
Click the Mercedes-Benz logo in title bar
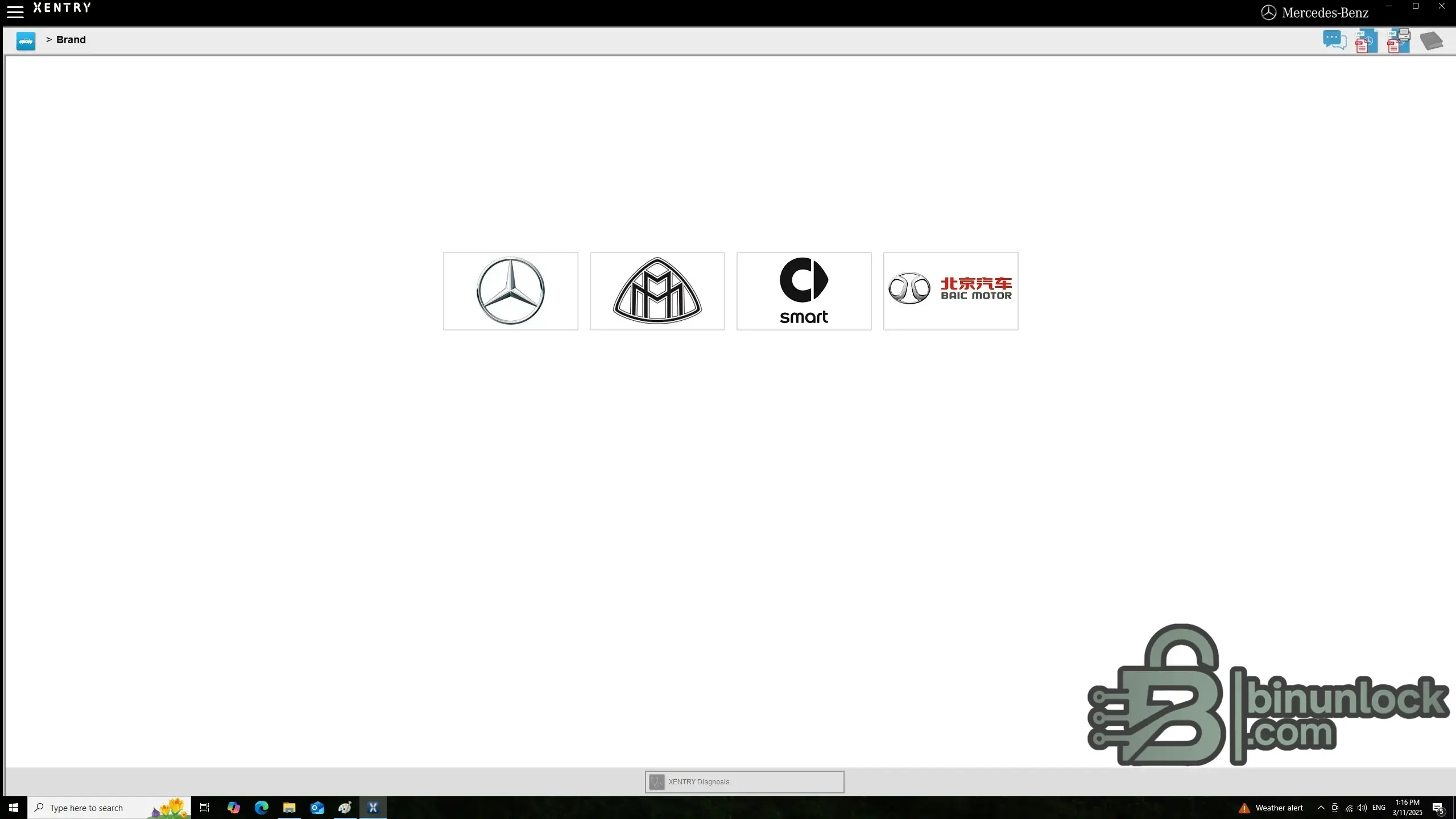click(x=1314, y=13)
